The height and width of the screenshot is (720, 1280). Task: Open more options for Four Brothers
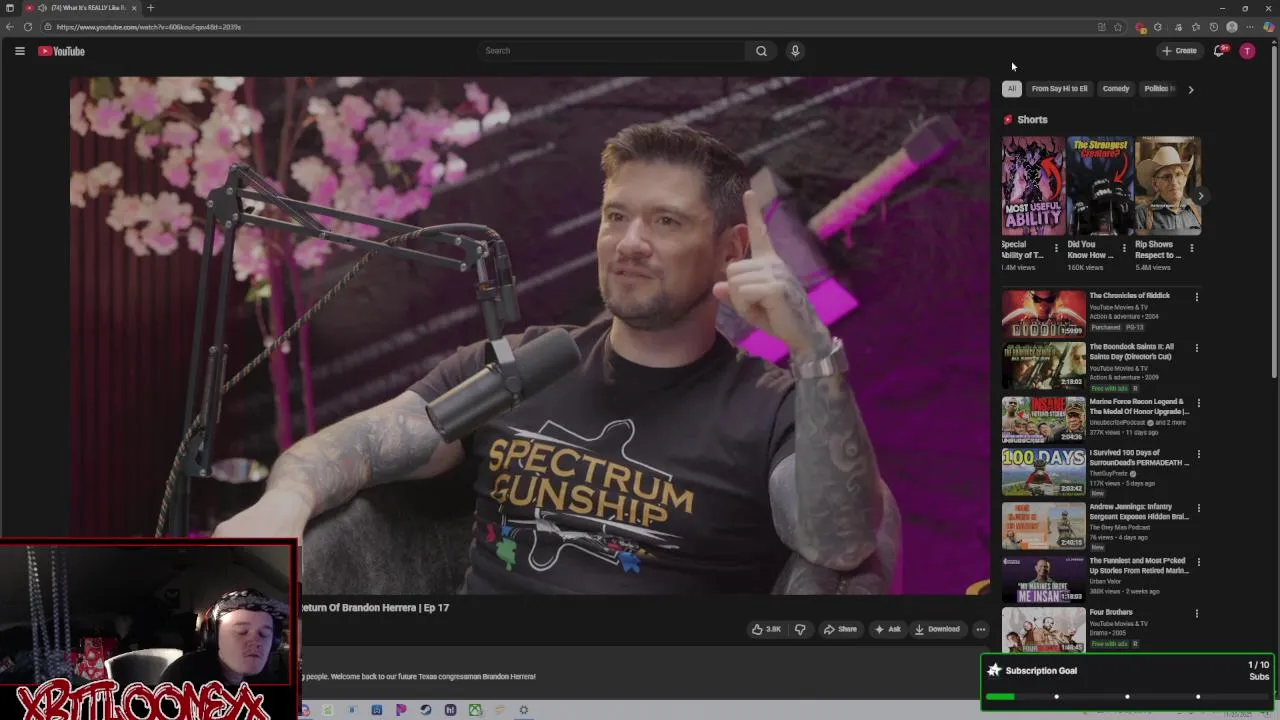point(1196,613)
